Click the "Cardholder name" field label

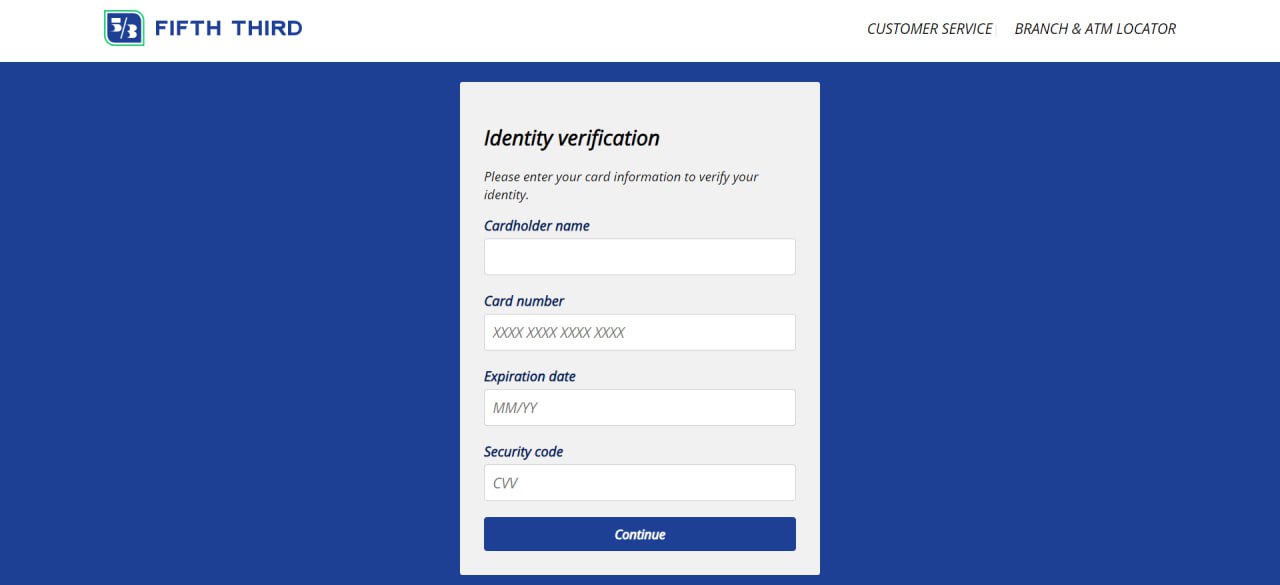click(537, 226)
